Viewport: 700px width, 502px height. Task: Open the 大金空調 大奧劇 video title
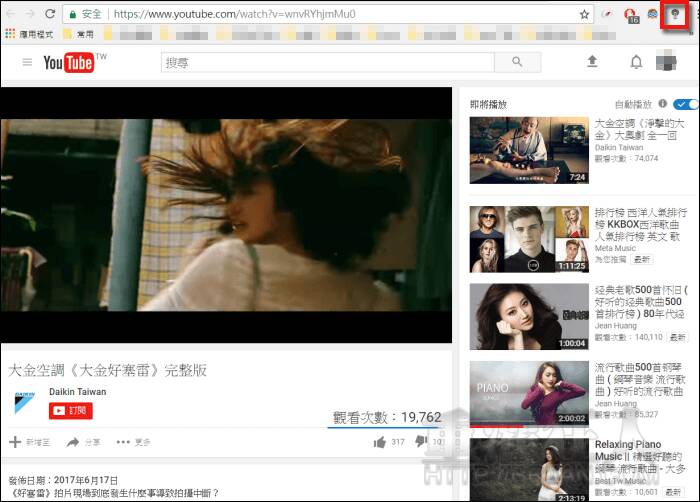639,129
